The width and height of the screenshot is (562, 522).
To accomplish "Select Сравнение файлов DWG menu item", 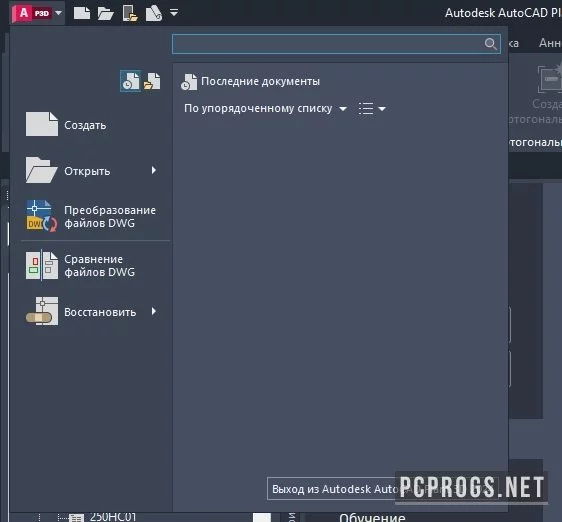I will (x=91, y=266).
